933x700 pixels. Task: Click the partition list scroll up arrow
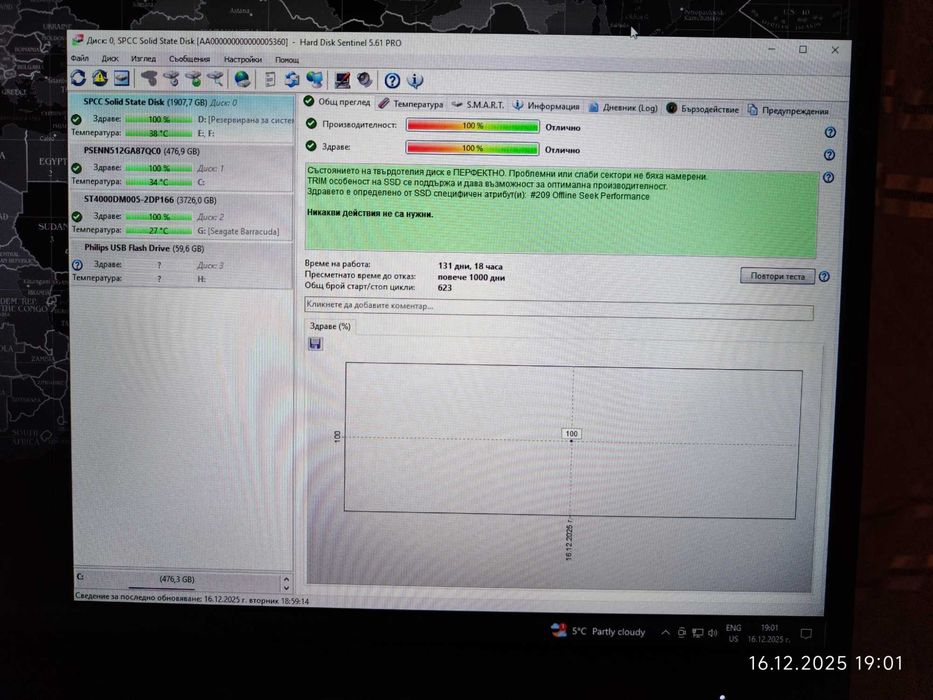(286, 579)
